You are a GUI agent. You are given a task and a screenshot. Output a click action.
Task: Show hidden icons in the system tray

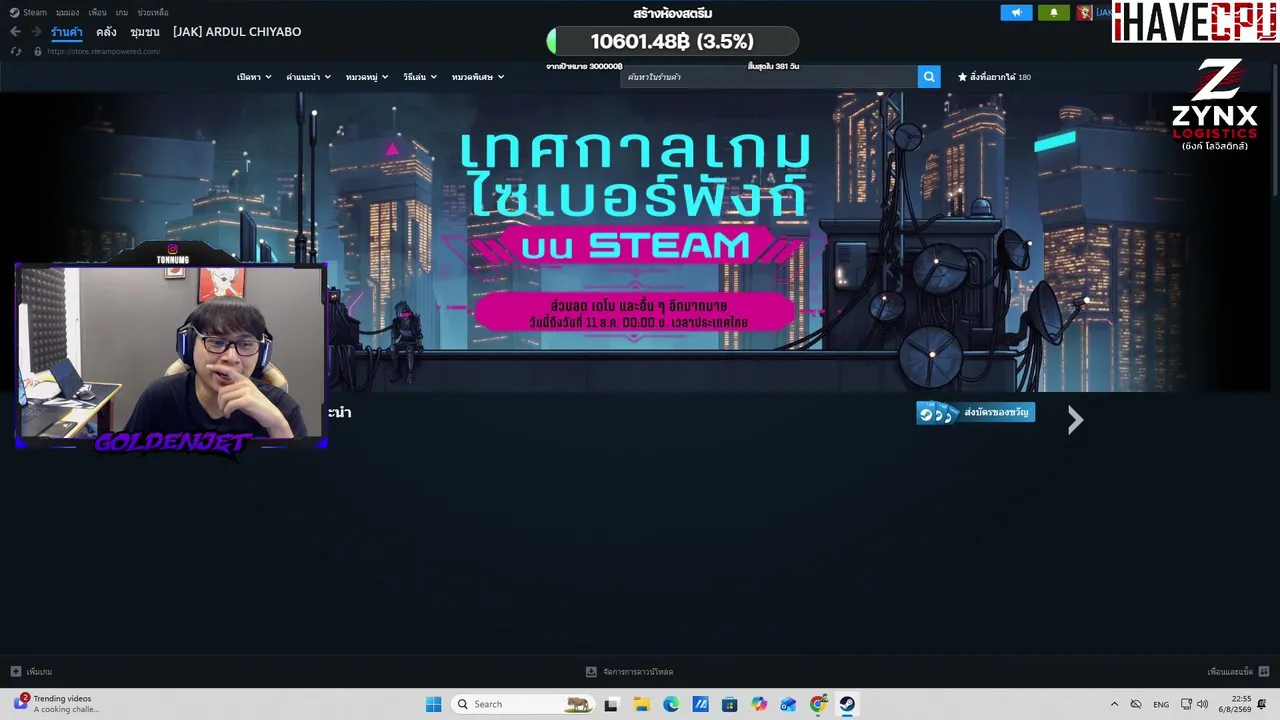pos(1114,704)
